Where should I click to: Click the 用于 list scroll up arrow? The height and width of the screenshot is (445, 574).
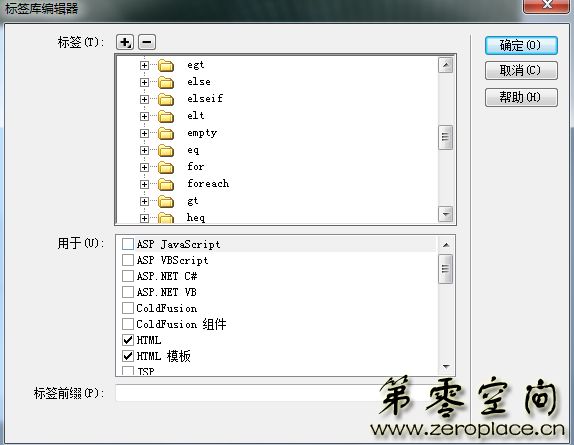coord(446,245)
